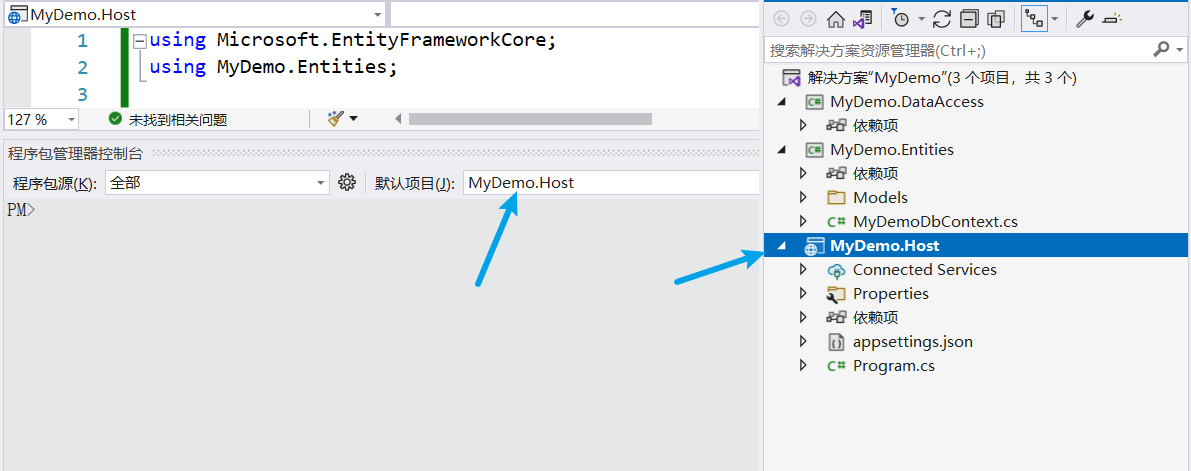The image size is (1191, 471).
Task: Open search options dropdown arrow next to magnifier
Action: coord(1180,50)
